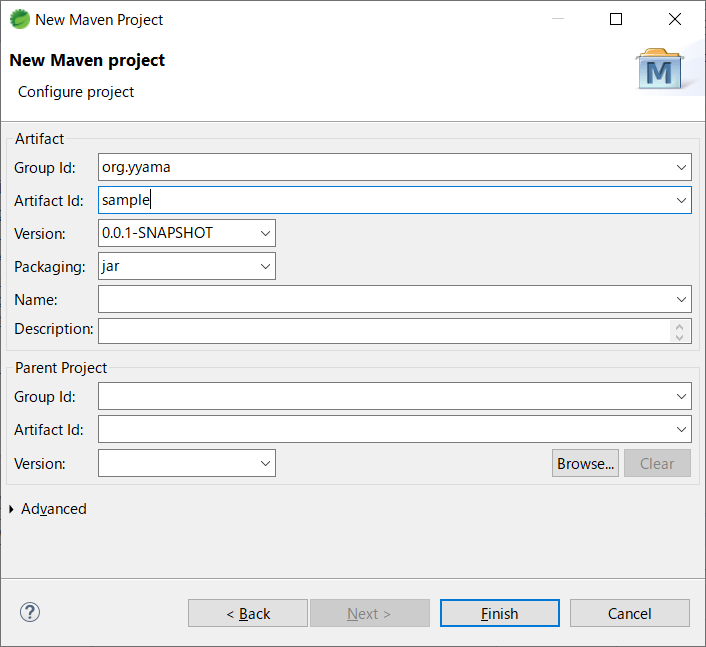Cancel the New Maven Project dialog

coord(629,613)
